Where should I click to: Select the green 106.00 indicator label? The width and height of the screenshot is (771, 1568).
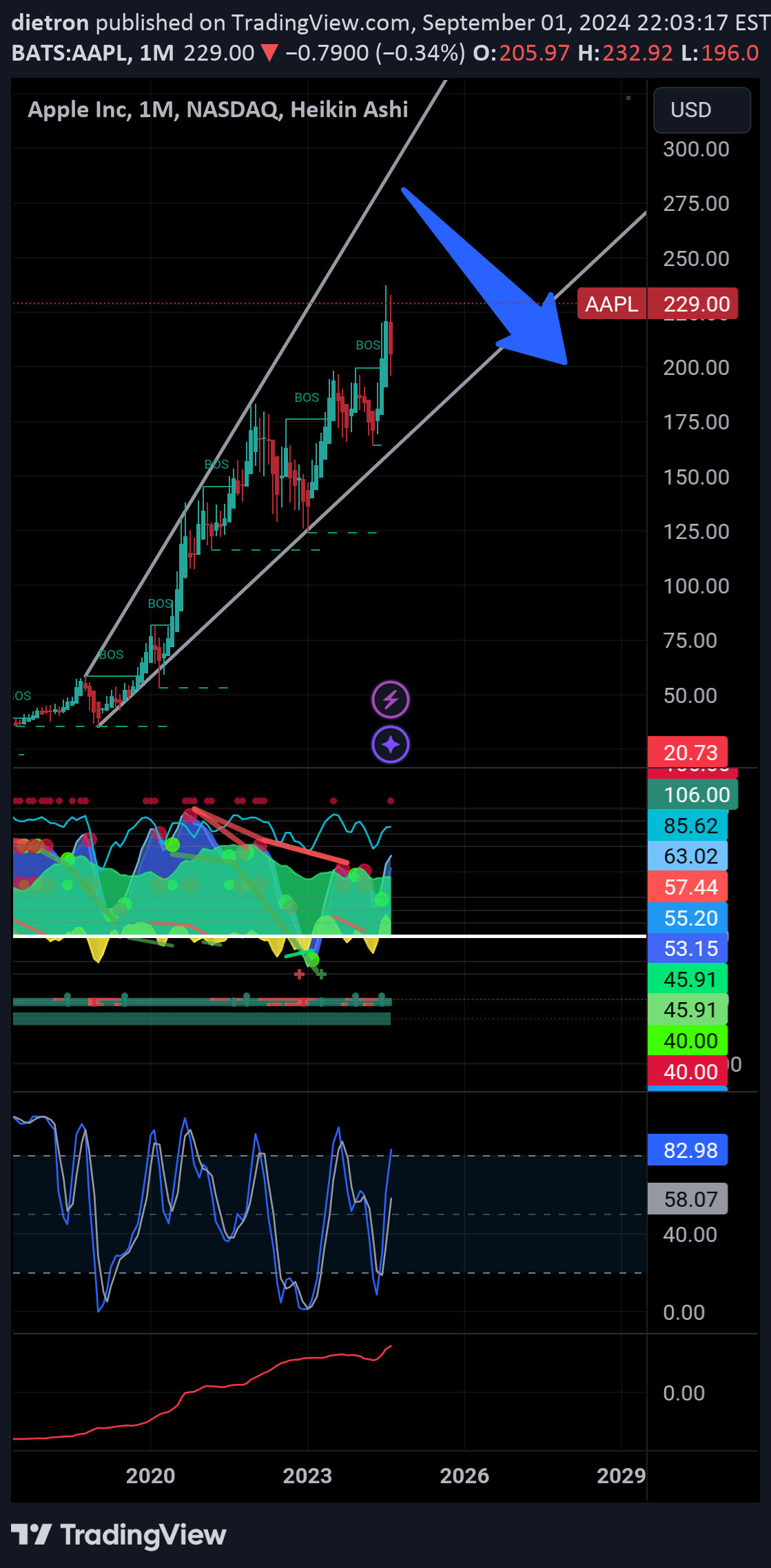click(x=693, y=795)
